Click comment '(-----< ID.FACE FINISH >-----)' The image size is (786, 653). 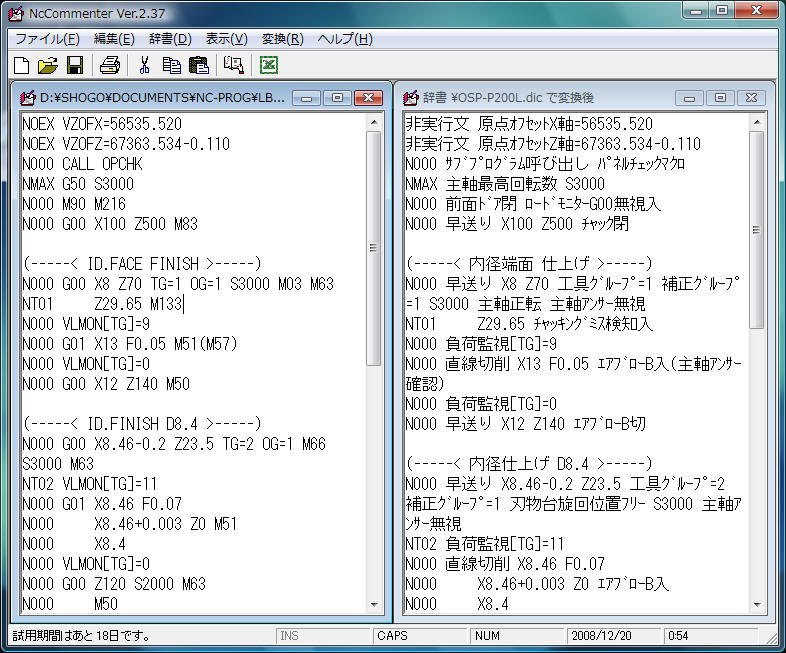142,264
